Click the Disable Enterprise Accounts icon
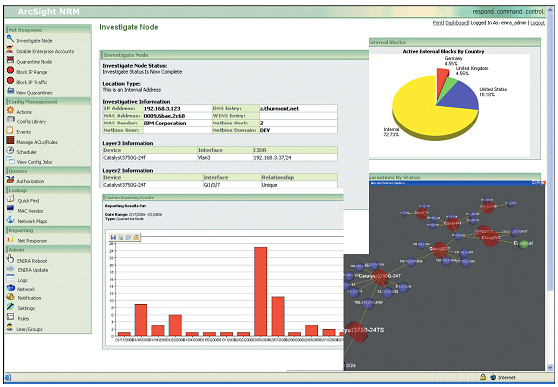The width and height of the screenshot is (558, 387). pyautogui.click(x=10, y=50)
